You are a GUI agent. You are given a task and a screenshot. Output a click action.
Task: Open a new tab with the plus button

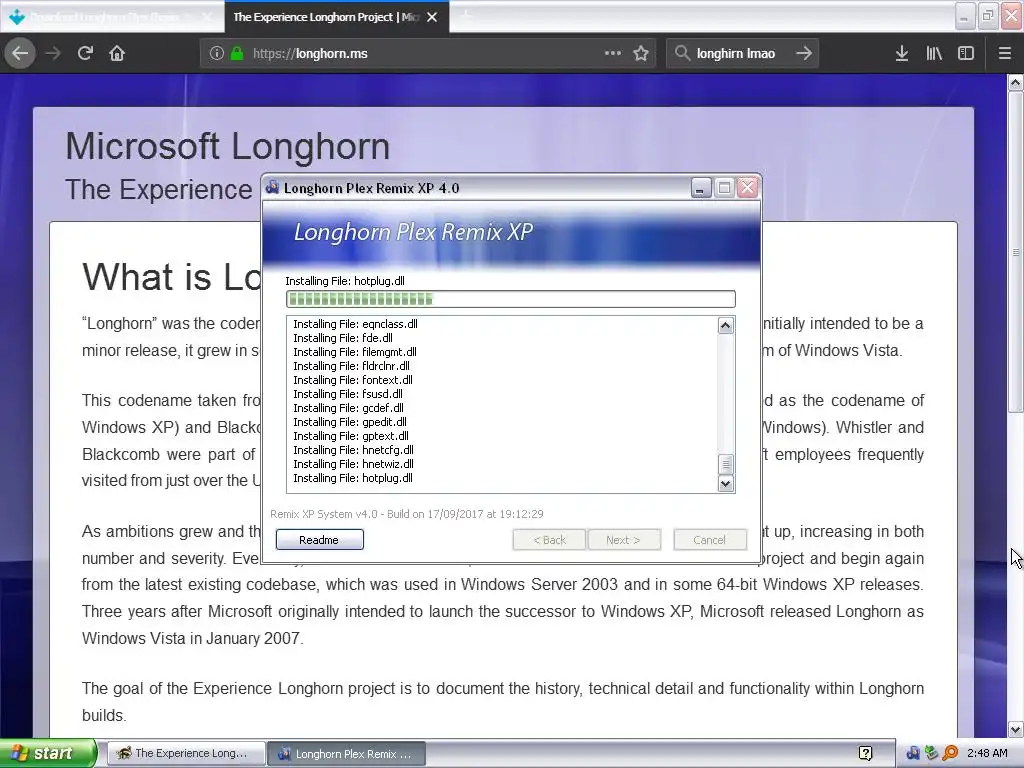tap(466, 16)
